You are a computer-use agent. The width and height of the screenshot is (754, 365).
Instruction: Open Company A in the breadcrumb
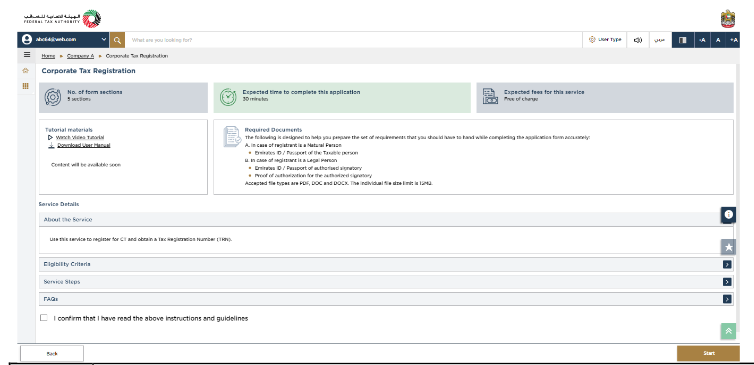(x=80, y=56)
